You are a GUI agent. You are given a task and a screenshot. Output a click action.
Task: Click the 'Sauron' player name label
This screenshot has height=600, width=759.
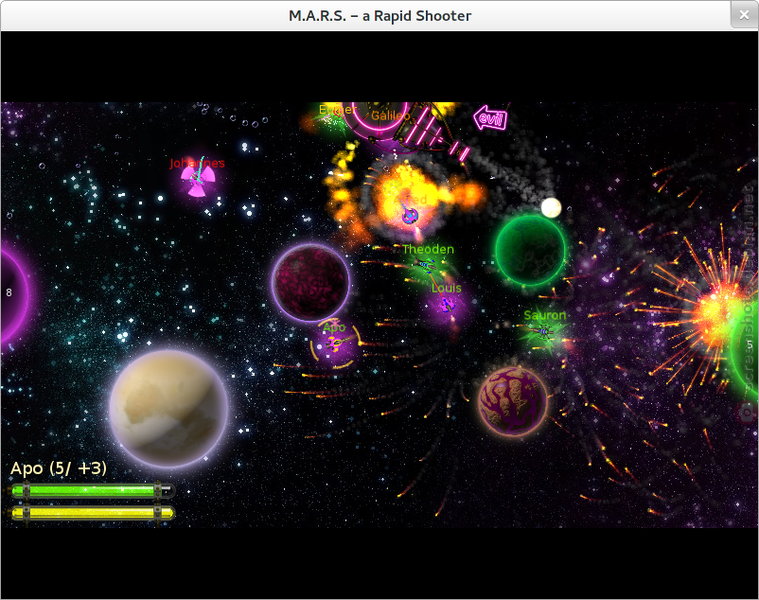[x=545, y=315]
